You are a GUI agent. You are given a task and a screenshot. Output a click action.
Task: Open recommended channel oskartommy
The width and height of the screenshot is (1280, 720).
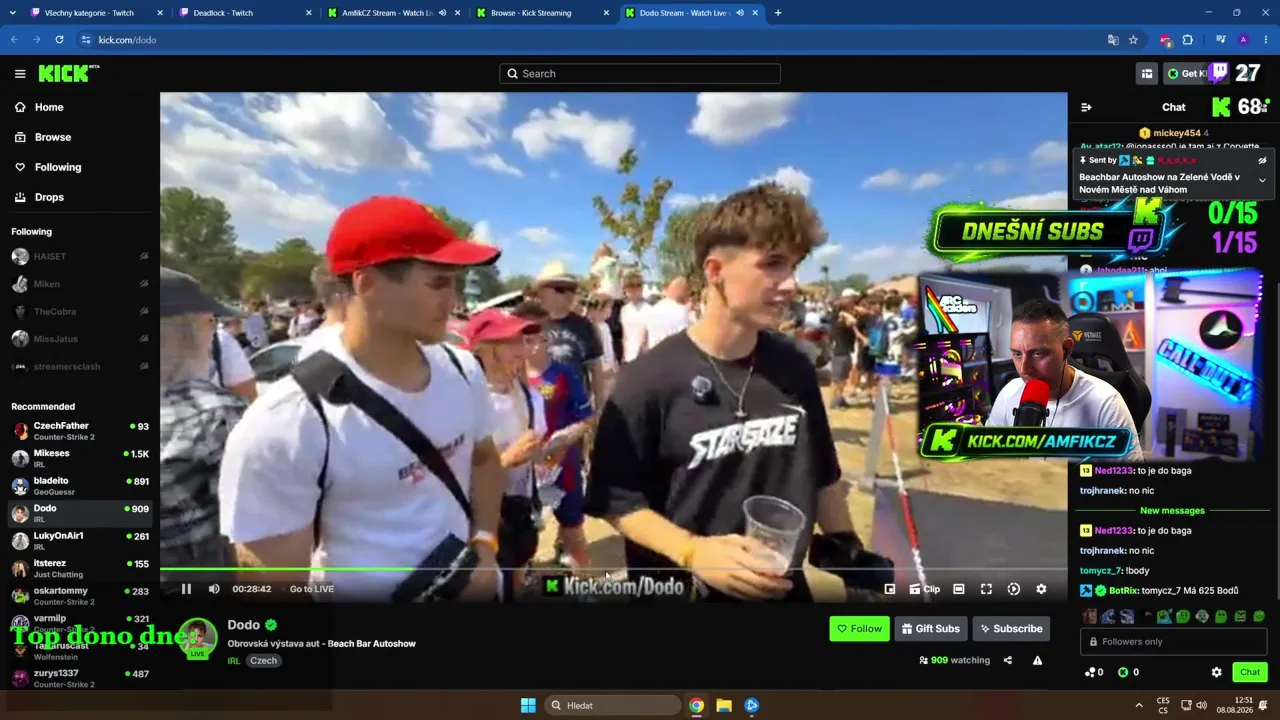[80, 596]
